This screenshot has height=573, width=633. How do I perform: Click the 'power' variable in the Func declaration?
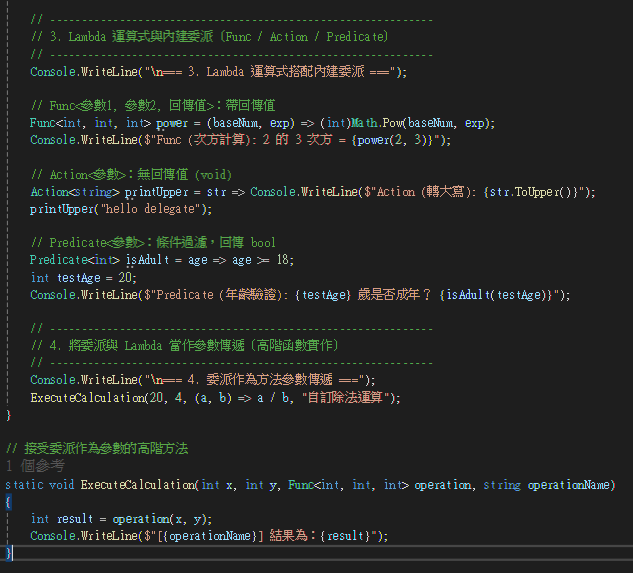click(x=172, y=123)
